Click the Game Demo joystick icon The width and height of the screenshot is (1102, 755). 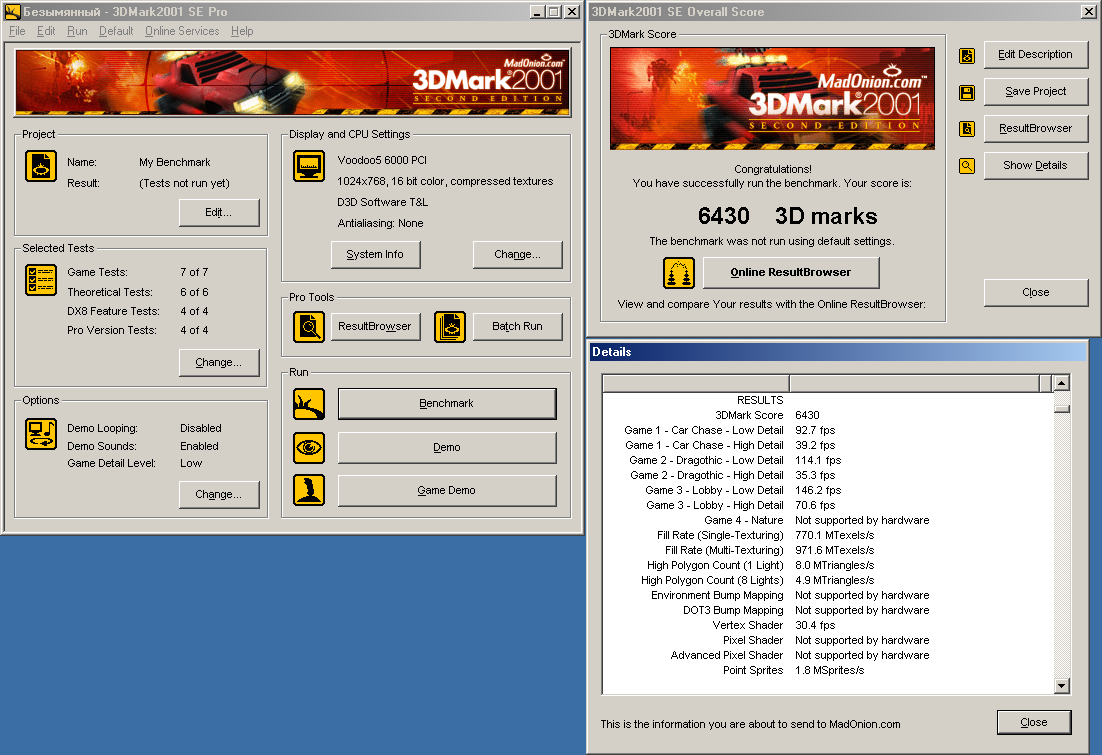[309, 491]
